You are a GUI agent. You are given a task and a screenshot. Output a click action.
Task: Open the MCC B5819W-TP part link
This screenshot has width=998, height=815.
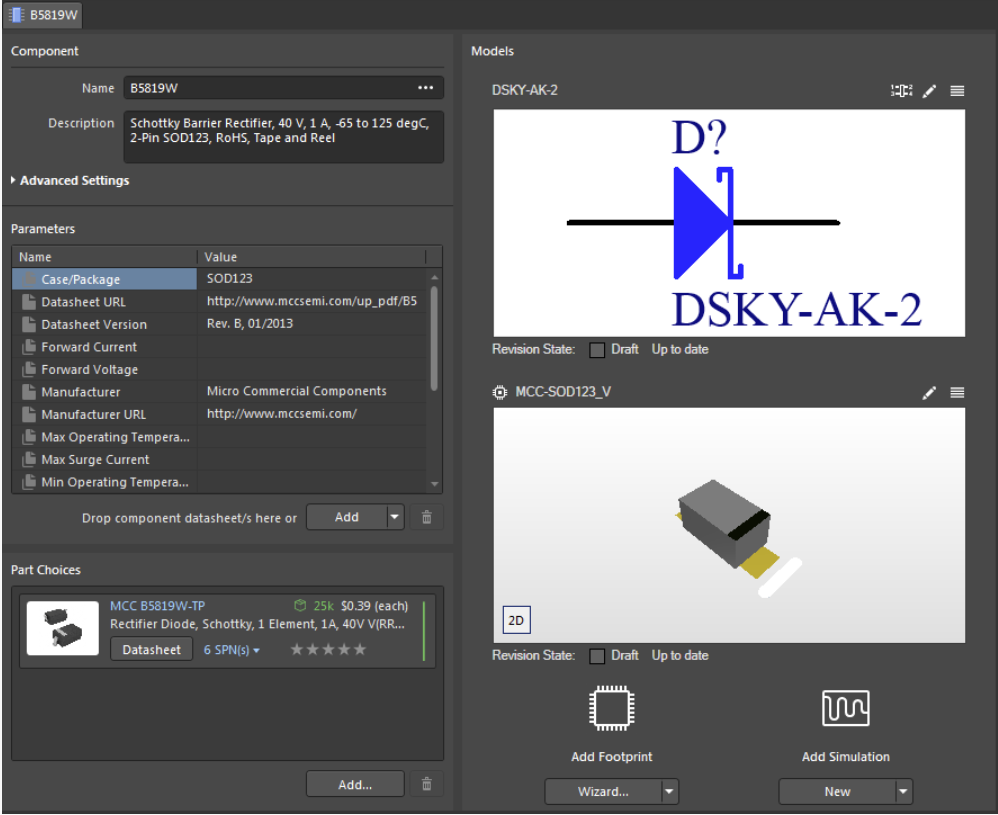[x=157, y=606]
